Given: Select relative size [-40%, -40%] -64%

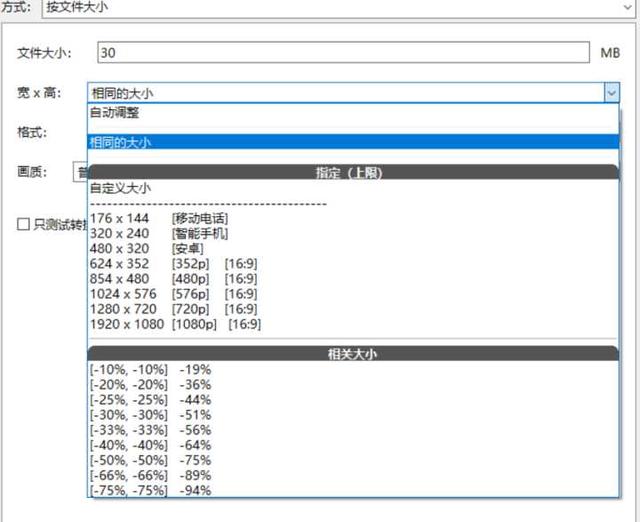Looking at the screenshot, I should click(353, 445).
